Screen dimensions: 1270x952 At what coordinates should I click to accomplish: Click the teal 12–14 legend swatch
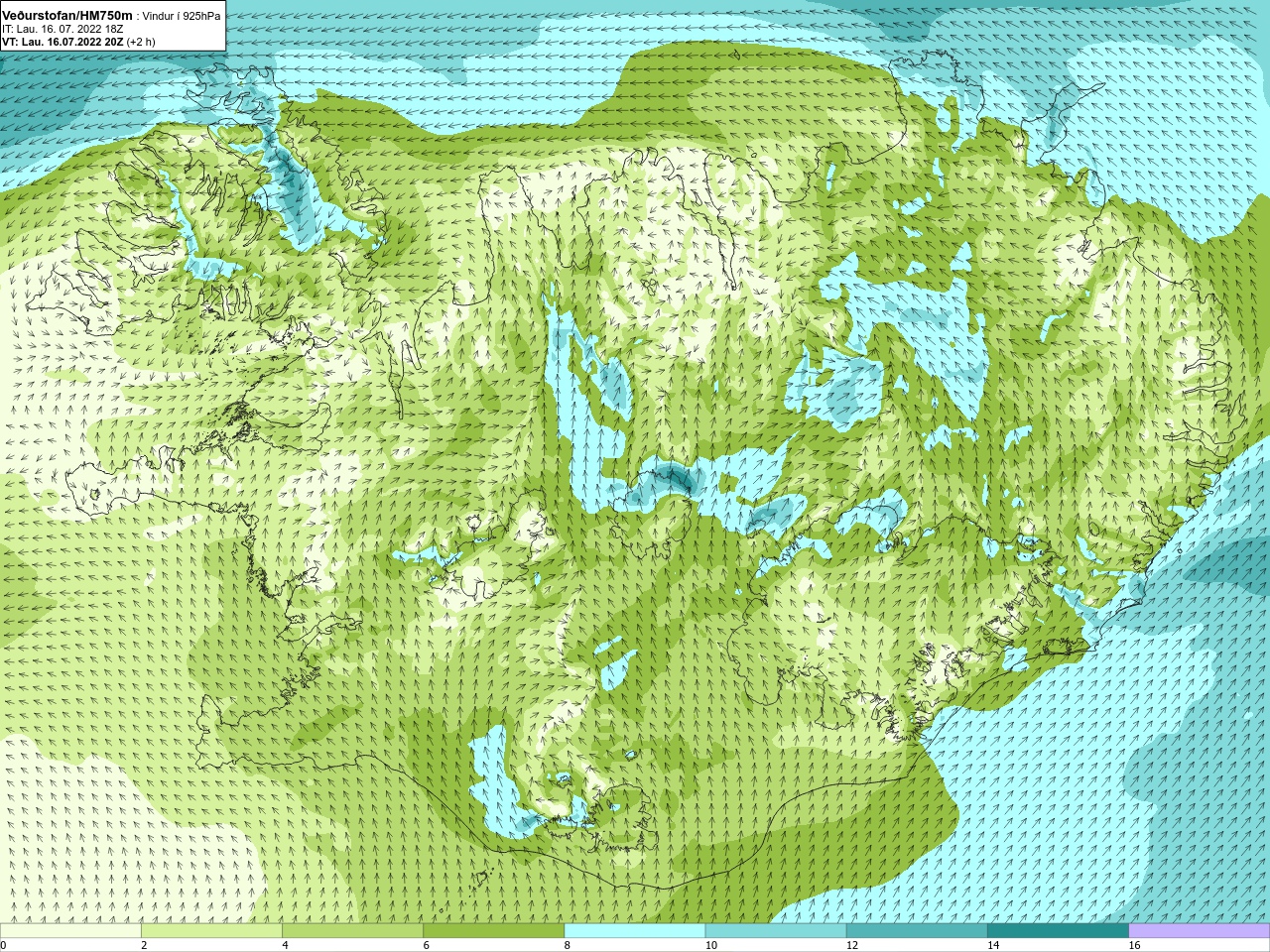(x=917, y=931)
